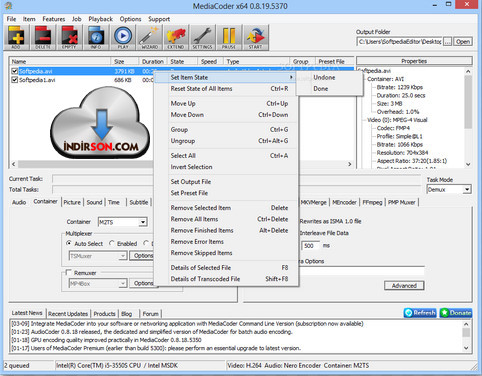Select Enabled multiplexer radio button
This screenshot has width=482, height=376.
coord(112,243)
